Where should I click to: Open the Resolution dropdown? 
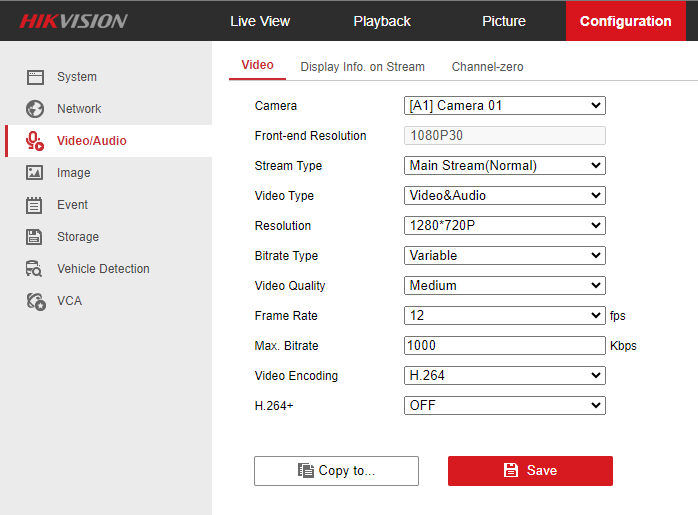tap(504, 225)
